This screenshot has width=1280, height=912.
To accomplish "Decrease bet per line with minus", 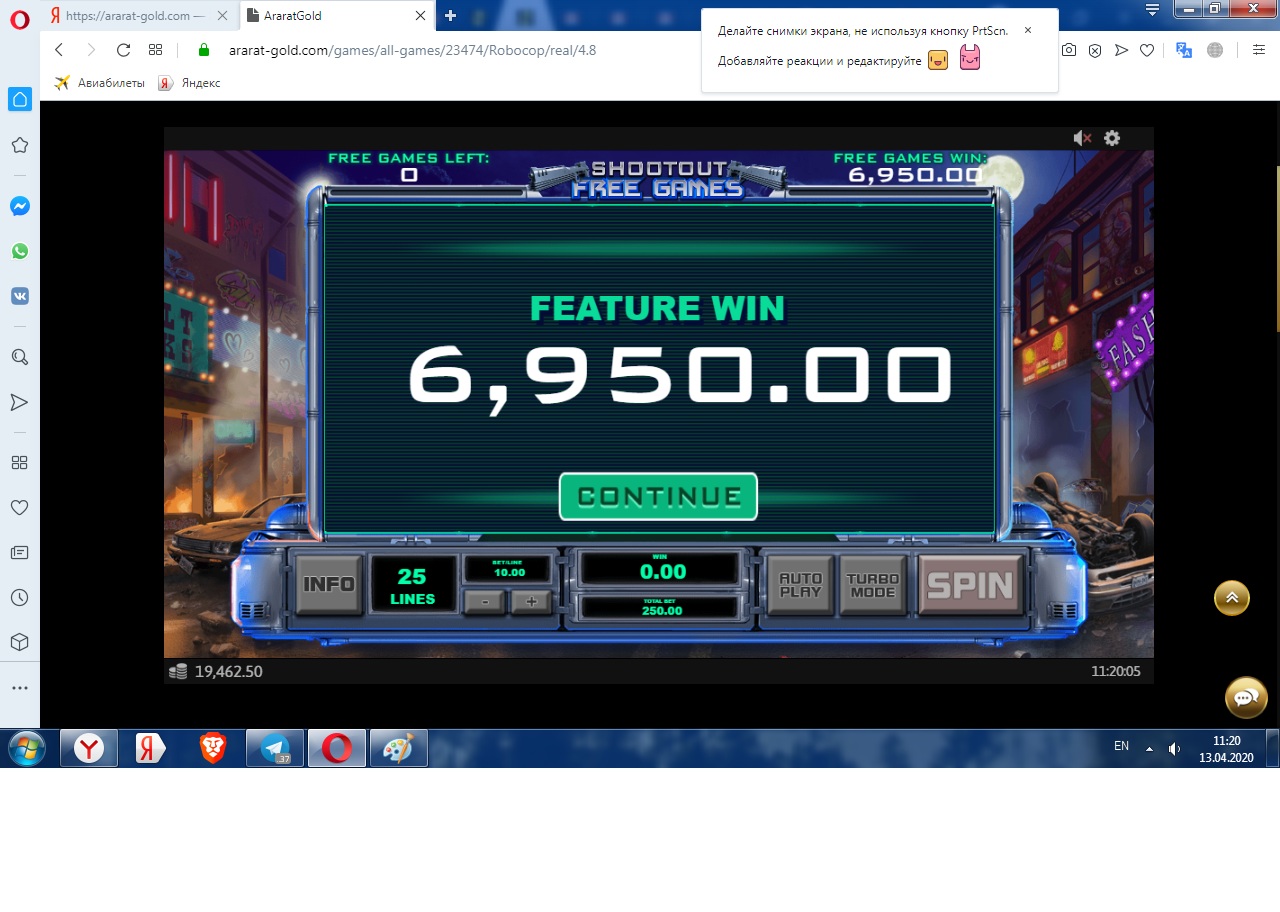I will pyautogui.click(x=486, y=602).
